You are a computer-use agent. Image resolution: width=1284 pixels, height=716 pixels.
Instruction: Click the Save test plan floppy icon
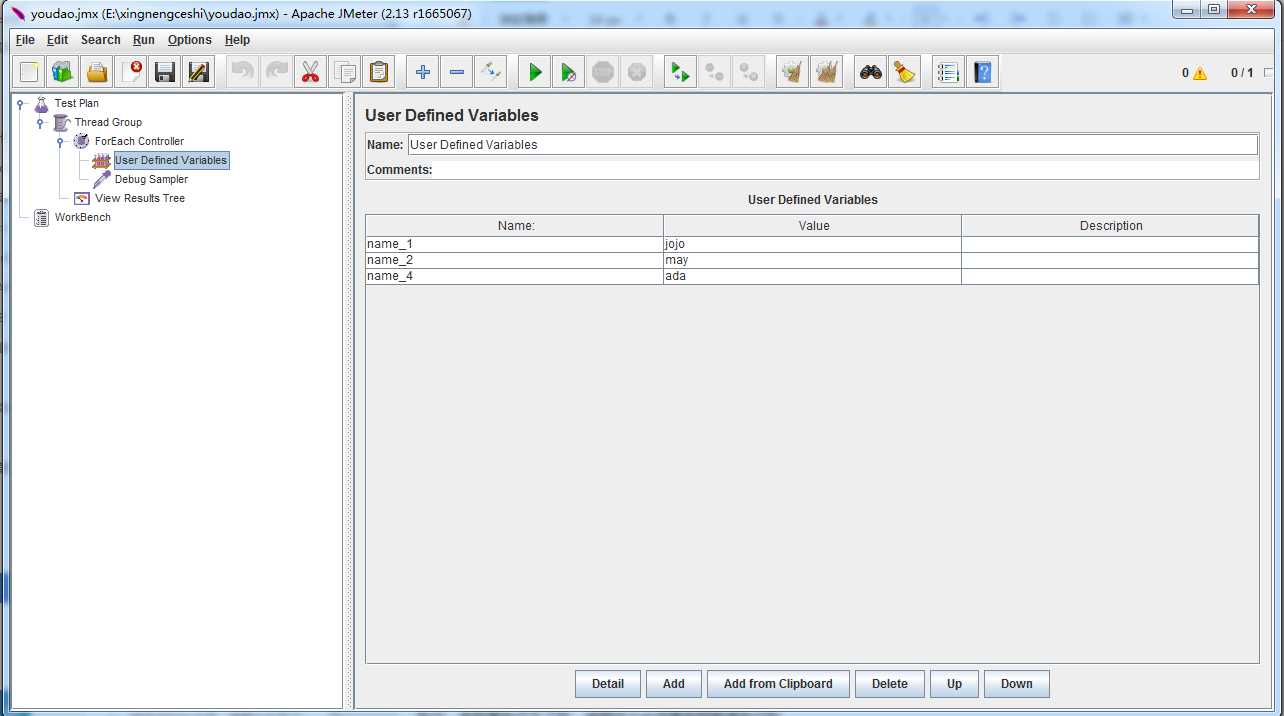[165, 72]
